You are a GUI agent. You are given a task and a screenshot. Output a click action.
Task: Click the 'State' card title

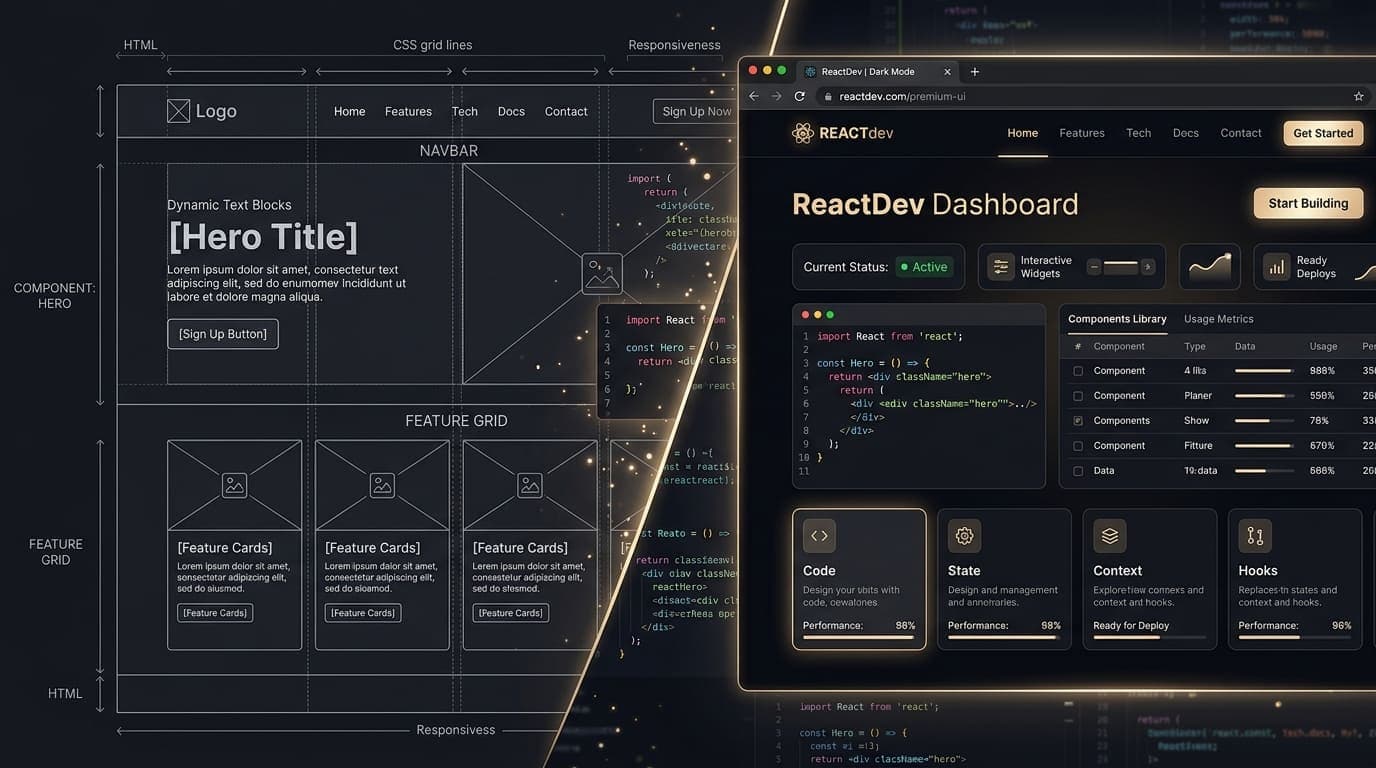pos(964,571)
